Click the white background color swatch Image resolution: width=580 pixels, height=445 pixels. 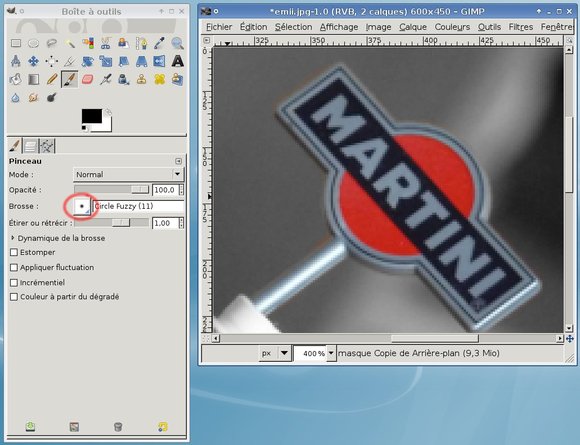point(106,127)
